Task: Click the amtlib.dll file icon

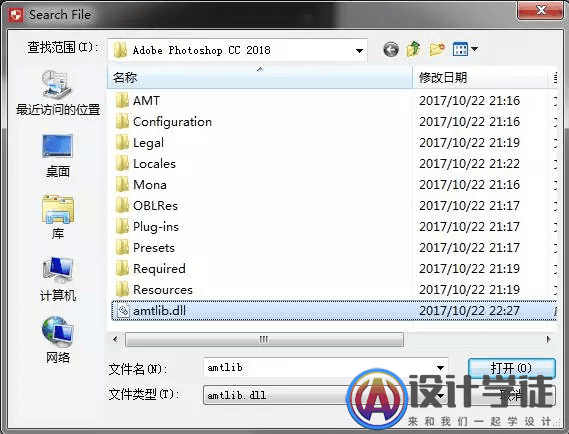Action: [x=123, y=311]
